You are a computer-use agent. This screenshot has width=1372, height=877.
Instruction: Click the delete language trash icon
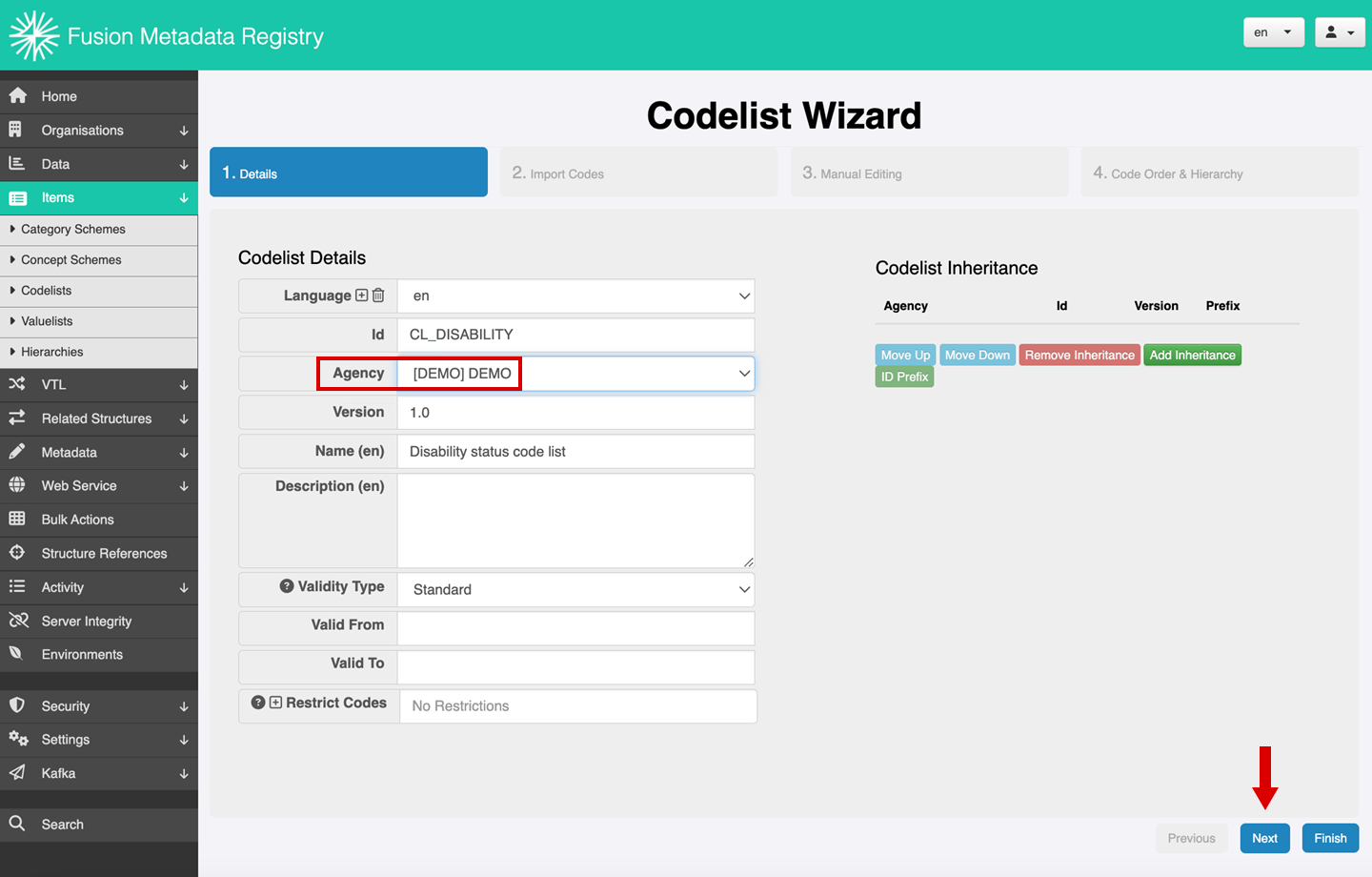point(378,296)
